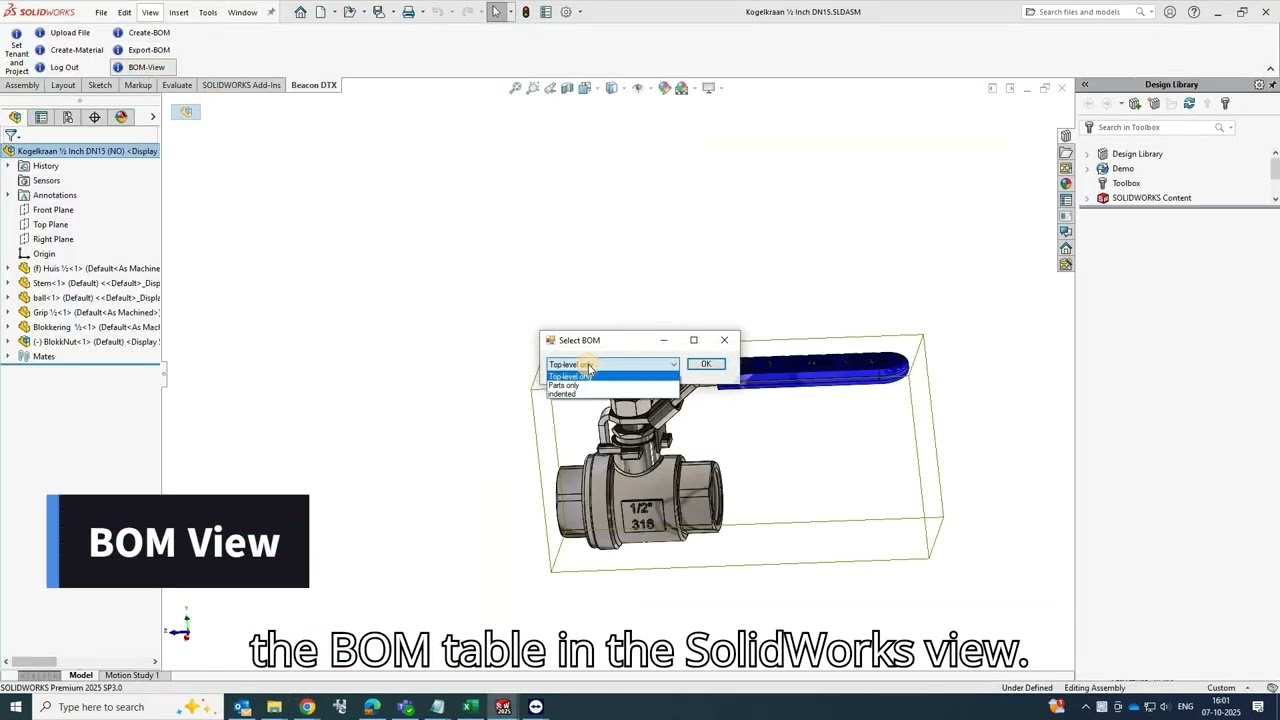Expand Design Library folder in task pane
This screenshot has height=720, width=1280.
click(1087, 154)
